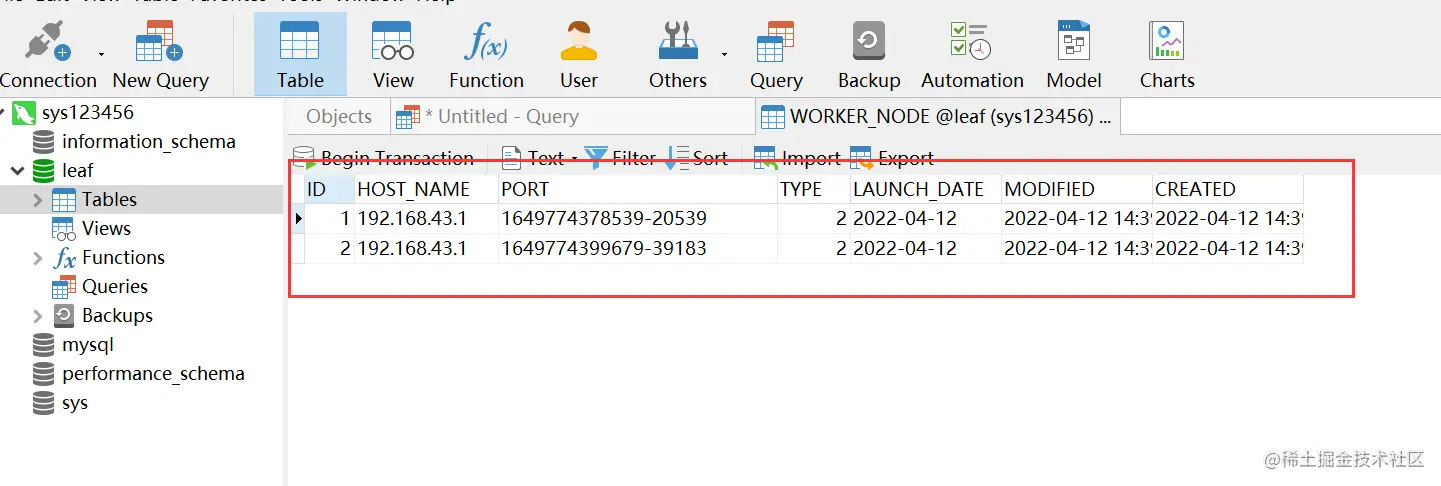Select HOST_NAME cell in row ID 1
Screen dimensions: 1441x486
pos(427,218)
